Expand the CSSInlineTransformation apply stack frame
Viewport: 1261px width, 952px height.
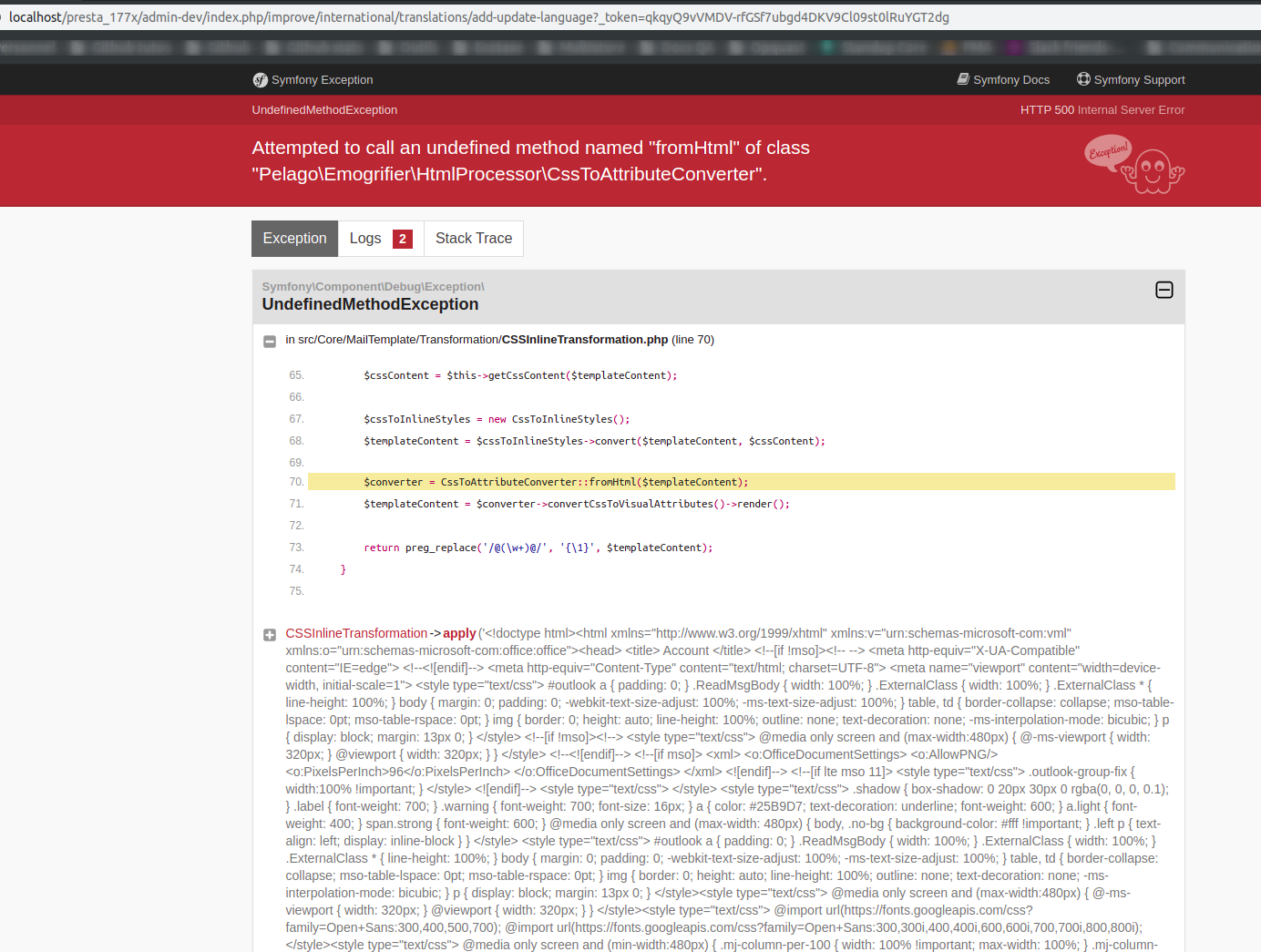[x=270, y=634]
